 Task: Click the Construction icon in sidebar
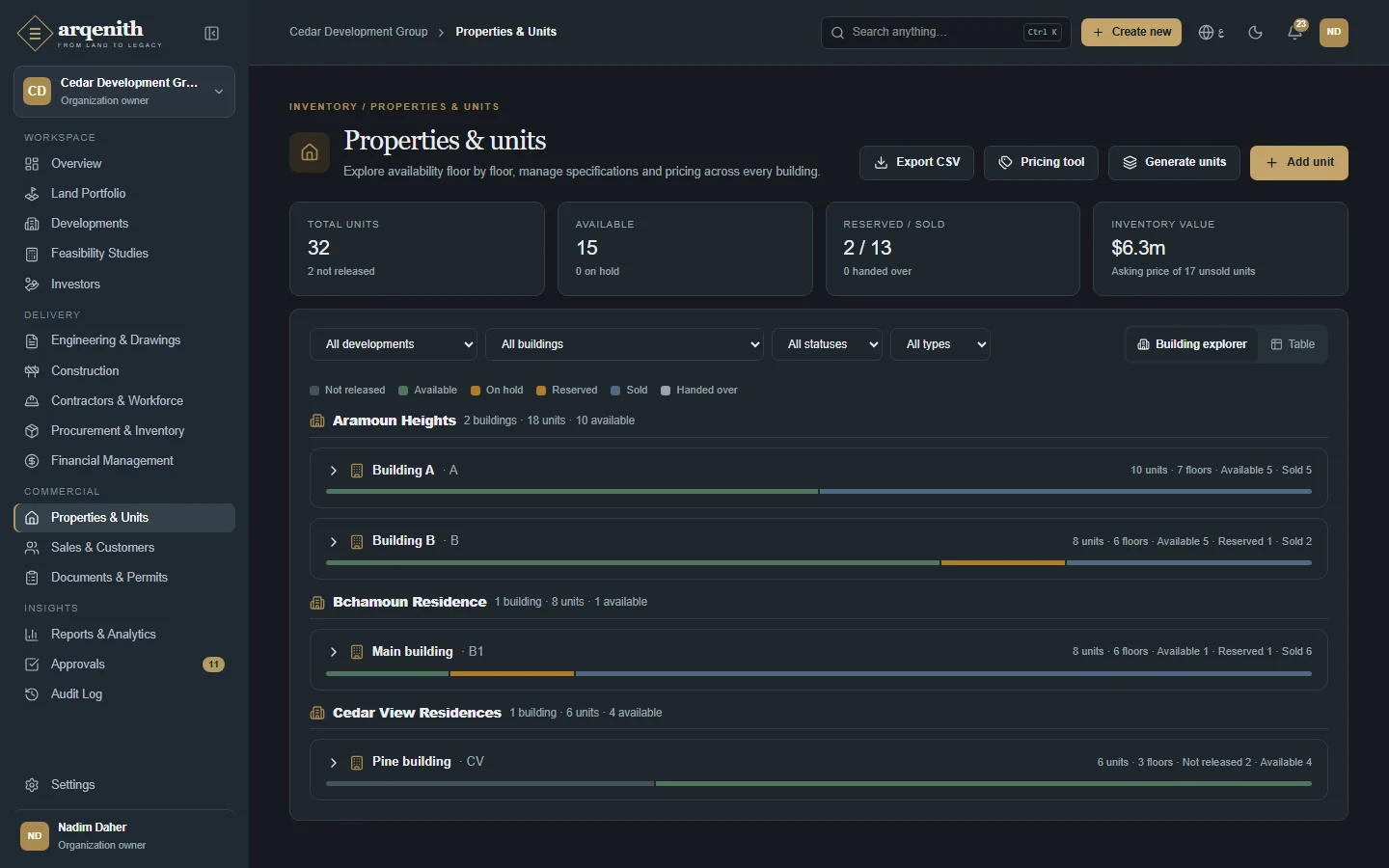(x=32, y=371)
